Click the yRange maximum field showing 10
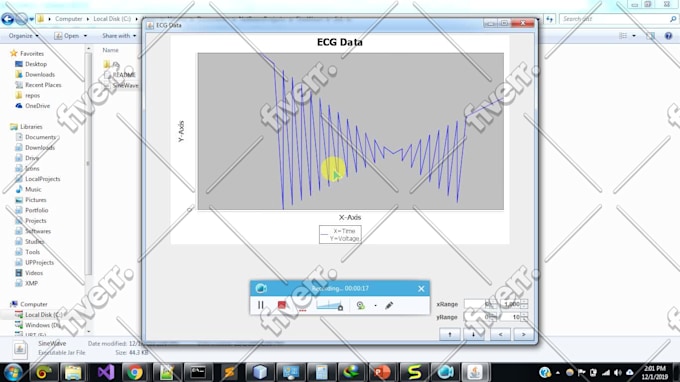 coord(510,317)
